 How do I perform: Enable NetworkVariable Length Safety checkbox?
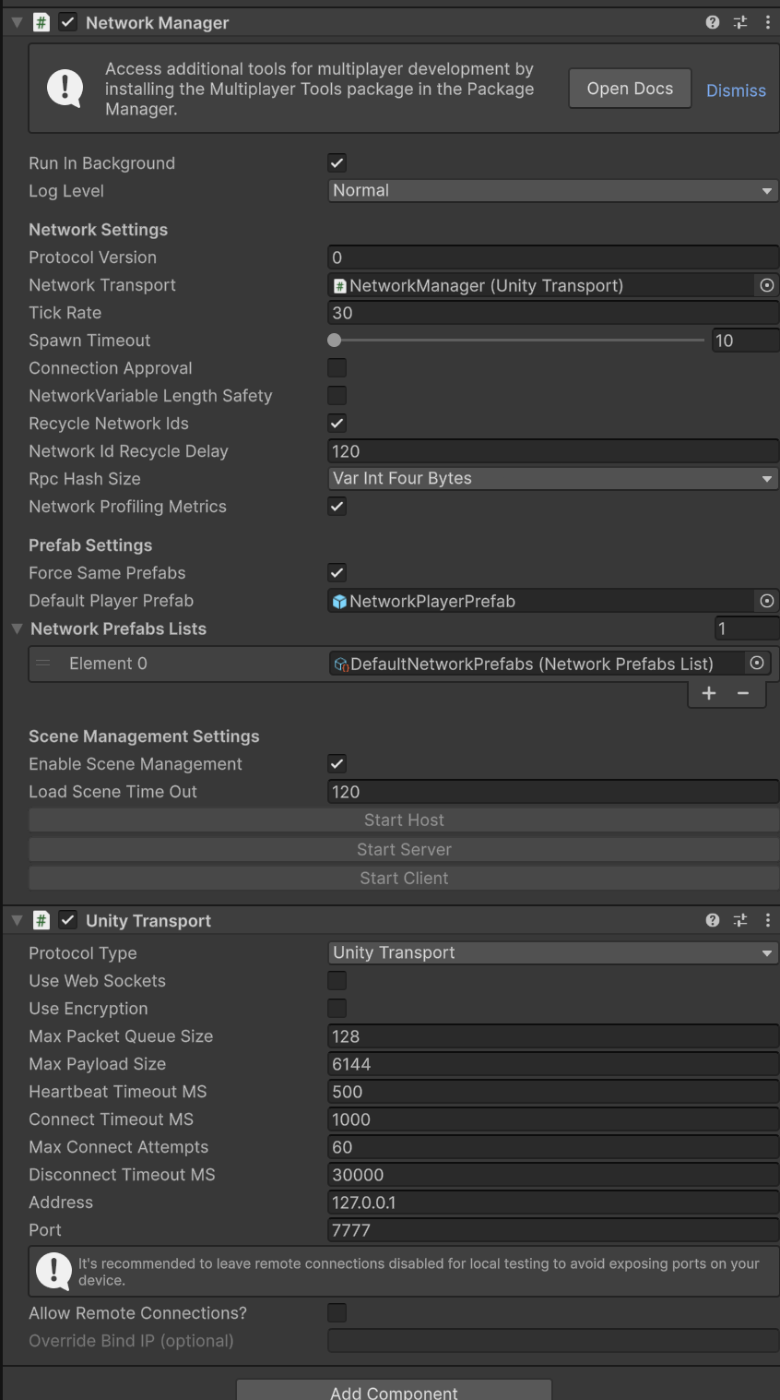[338, 396]
